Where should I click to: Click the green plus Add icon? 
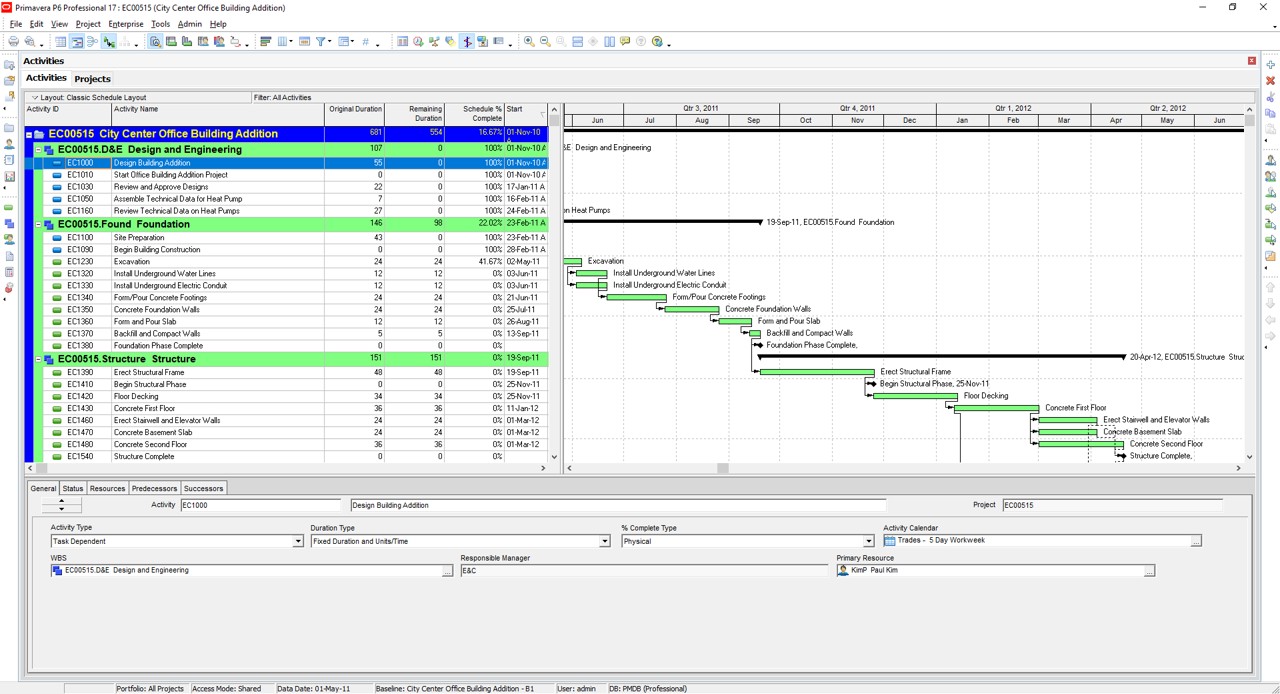click(1270, 65)
